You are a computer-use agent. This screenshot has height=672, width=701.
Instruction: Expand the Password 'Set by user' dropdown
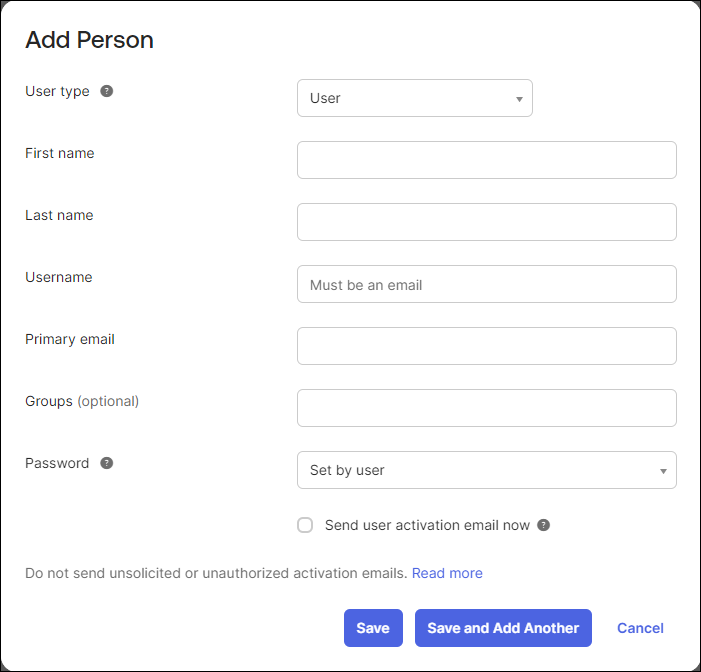[x=486, y=470]
